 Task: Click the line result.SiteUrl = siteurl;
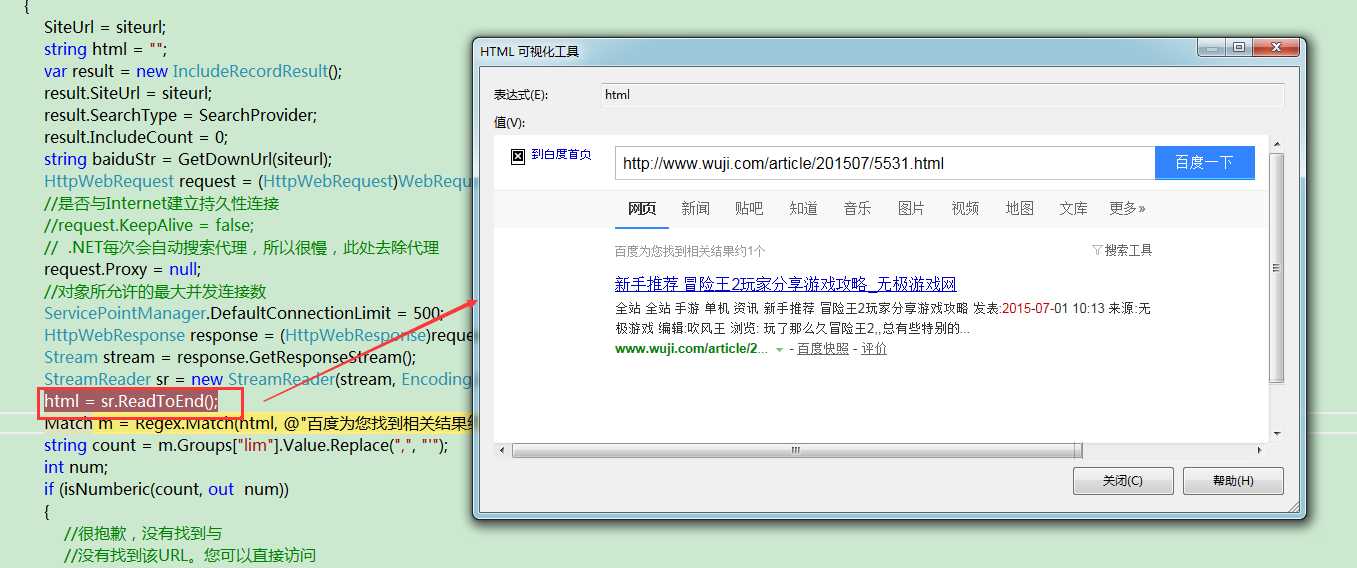pos(128,93)
